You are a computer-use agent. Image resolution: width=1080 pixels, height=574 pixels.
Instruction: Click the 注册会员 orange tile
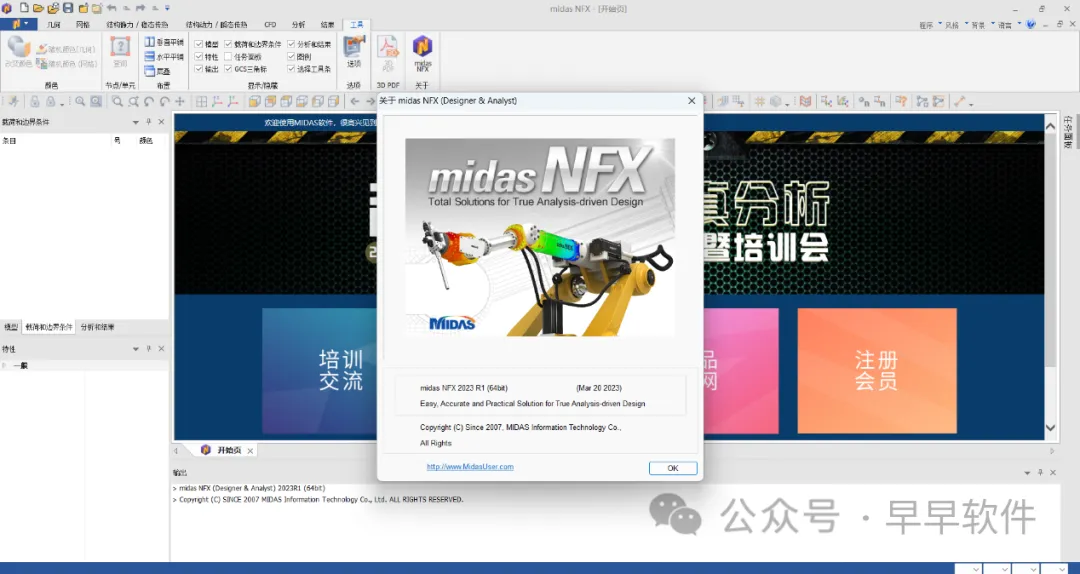tap(877, 371)
